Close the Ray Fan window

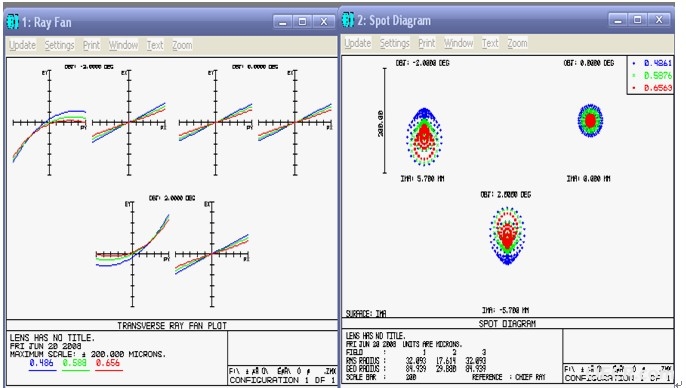tap(324, 21)
